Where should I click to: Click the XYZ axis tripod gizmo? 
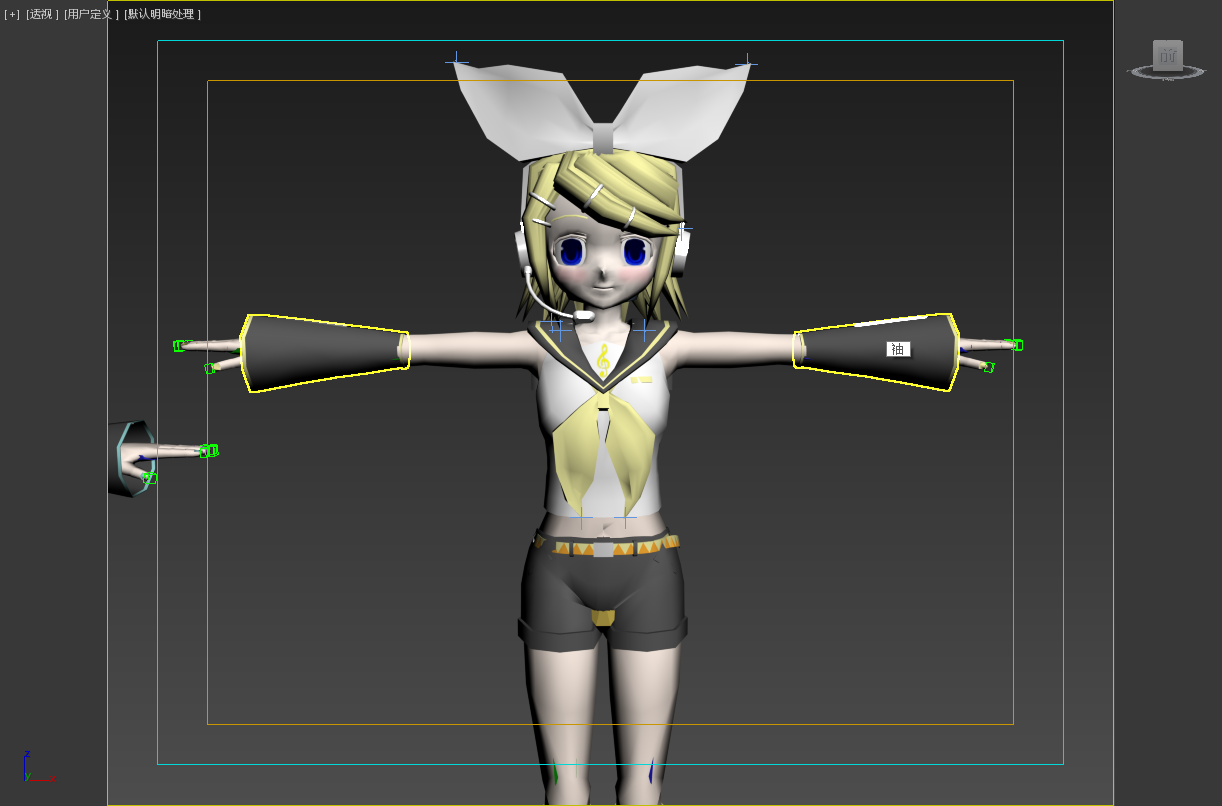pyautogui.click(x=30, y=770)
